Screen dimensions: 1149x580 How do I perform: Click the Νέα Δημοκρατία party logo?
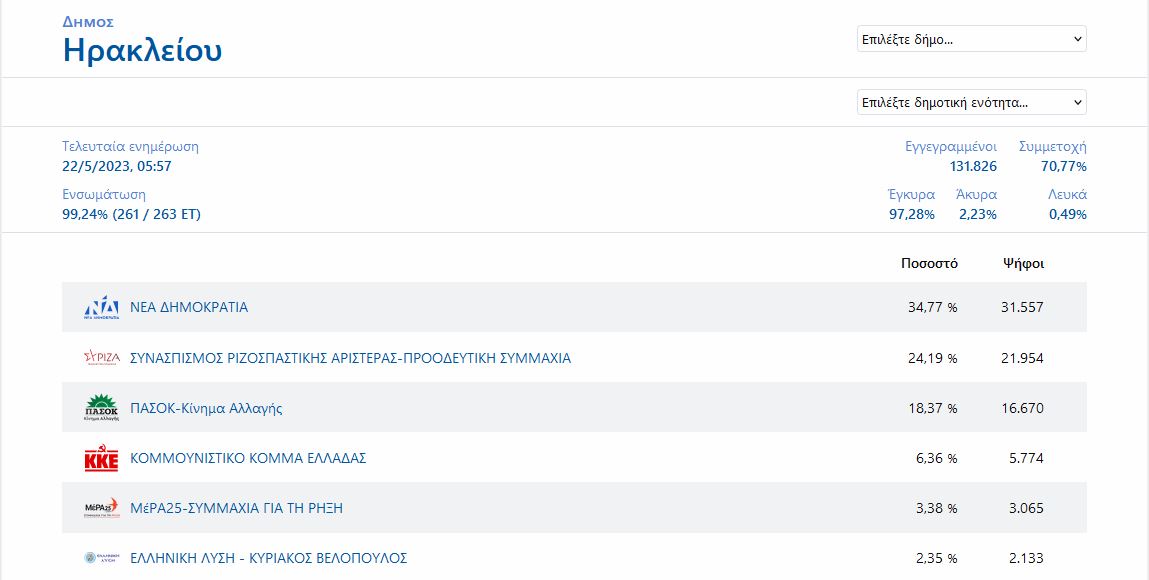tap(102, 308)
